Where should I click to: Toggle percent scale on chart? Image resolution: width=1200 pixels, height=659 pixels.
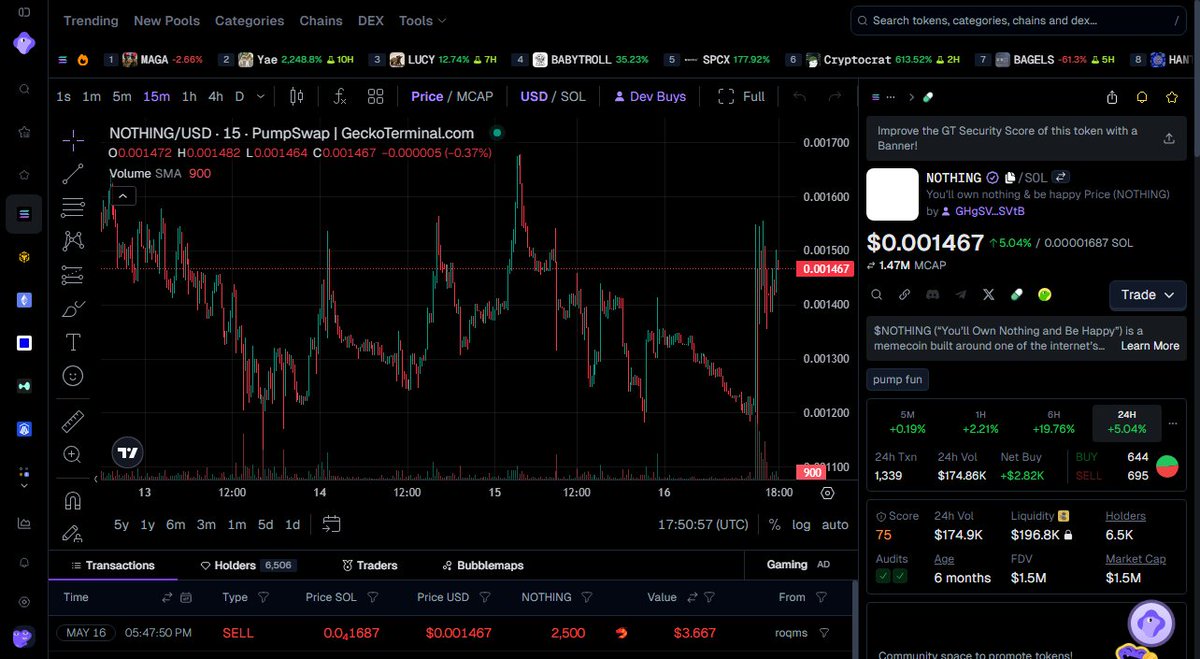775,524
